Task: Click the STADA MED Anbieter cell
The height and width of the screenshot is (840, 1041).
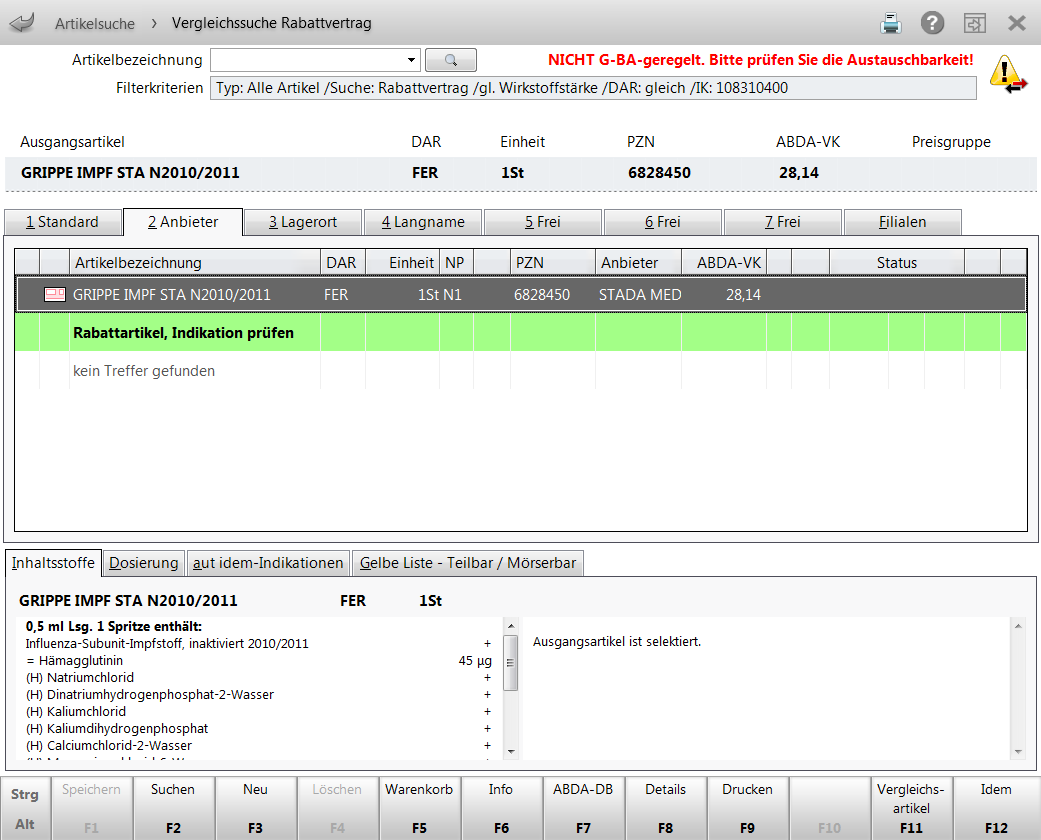Action: click(639, 295)
